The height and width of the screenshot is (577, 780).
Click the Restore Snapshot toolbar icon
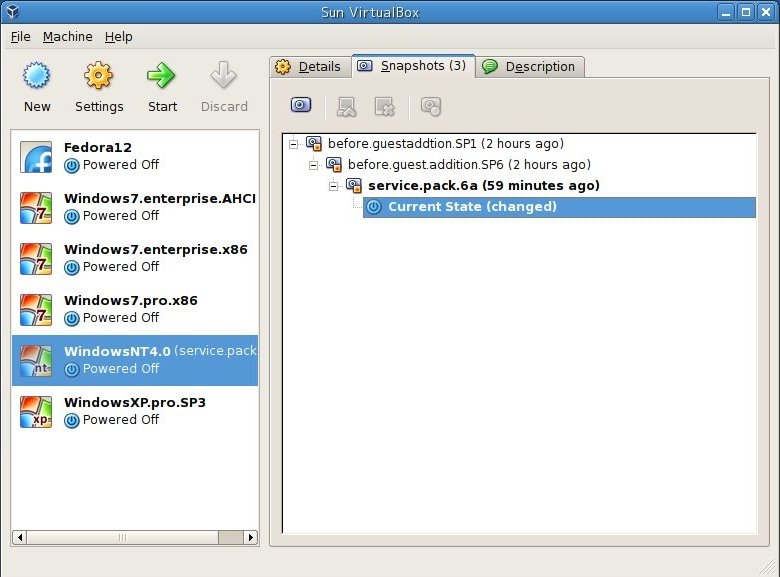click(347, 106)
